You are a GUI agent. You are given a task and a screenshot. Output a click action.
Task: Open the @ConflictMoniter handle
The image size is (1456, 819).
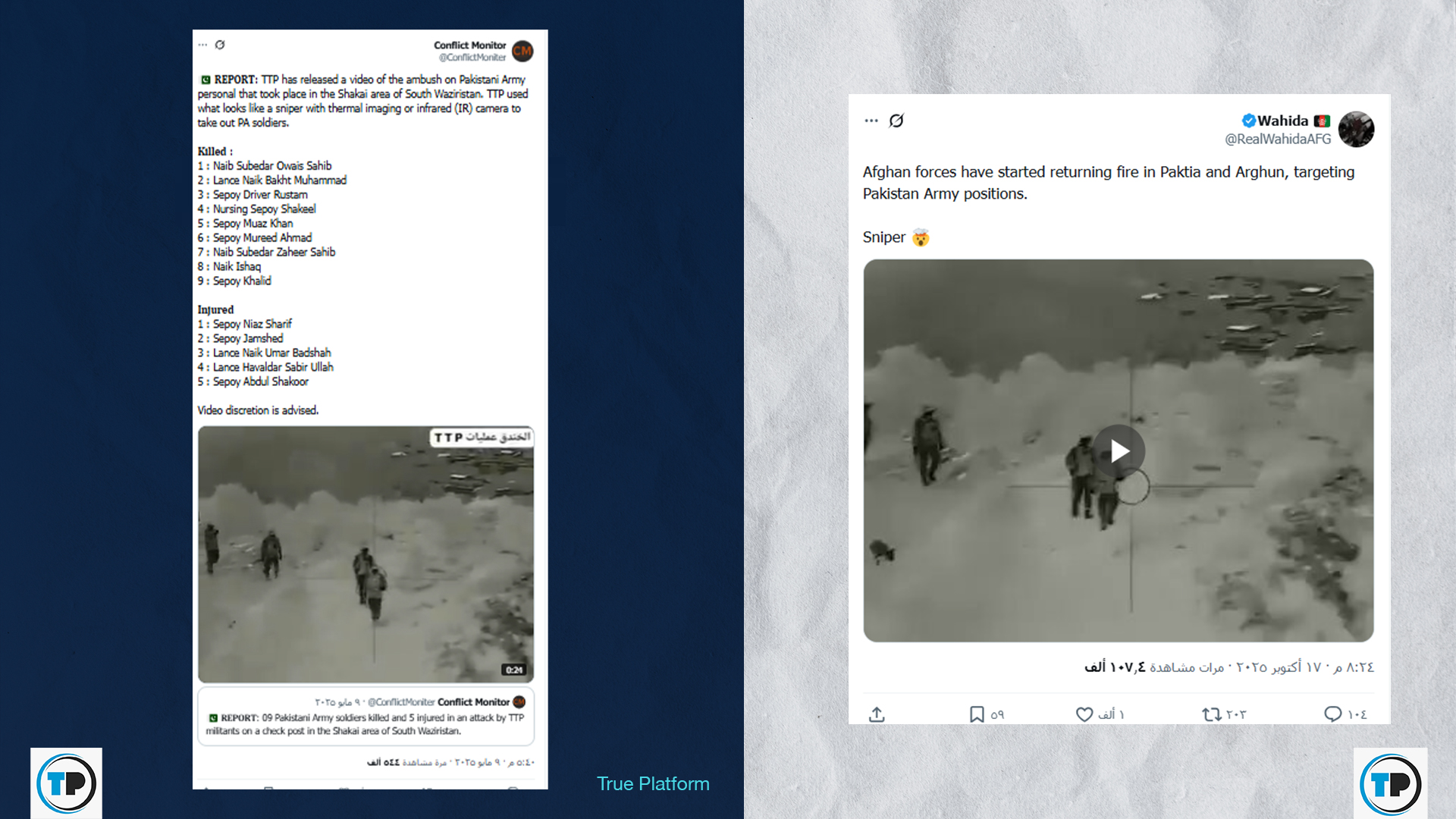click(x=472, y=58)
